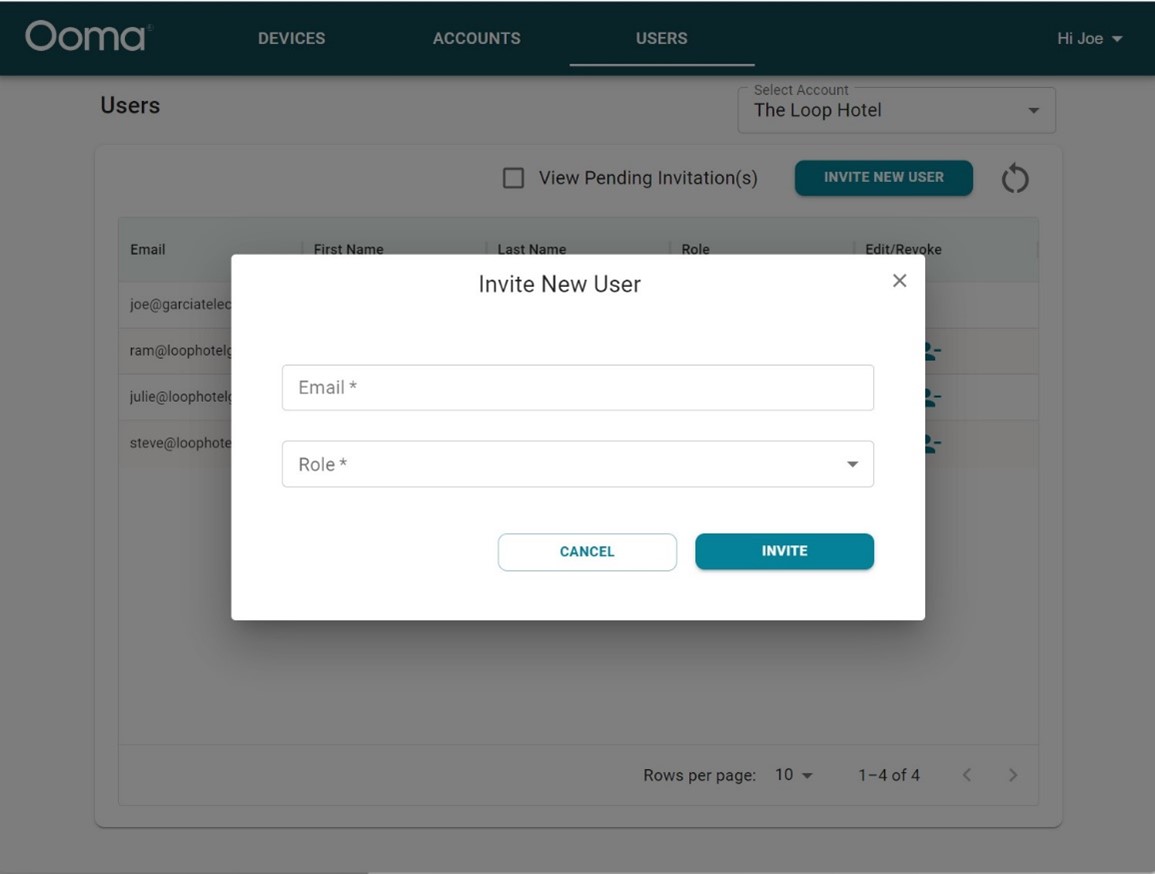The height and width of the screenshot is (874, 1155).
Task: Select the Users tab
Action: pyautogui.click(x=661, y=38)
